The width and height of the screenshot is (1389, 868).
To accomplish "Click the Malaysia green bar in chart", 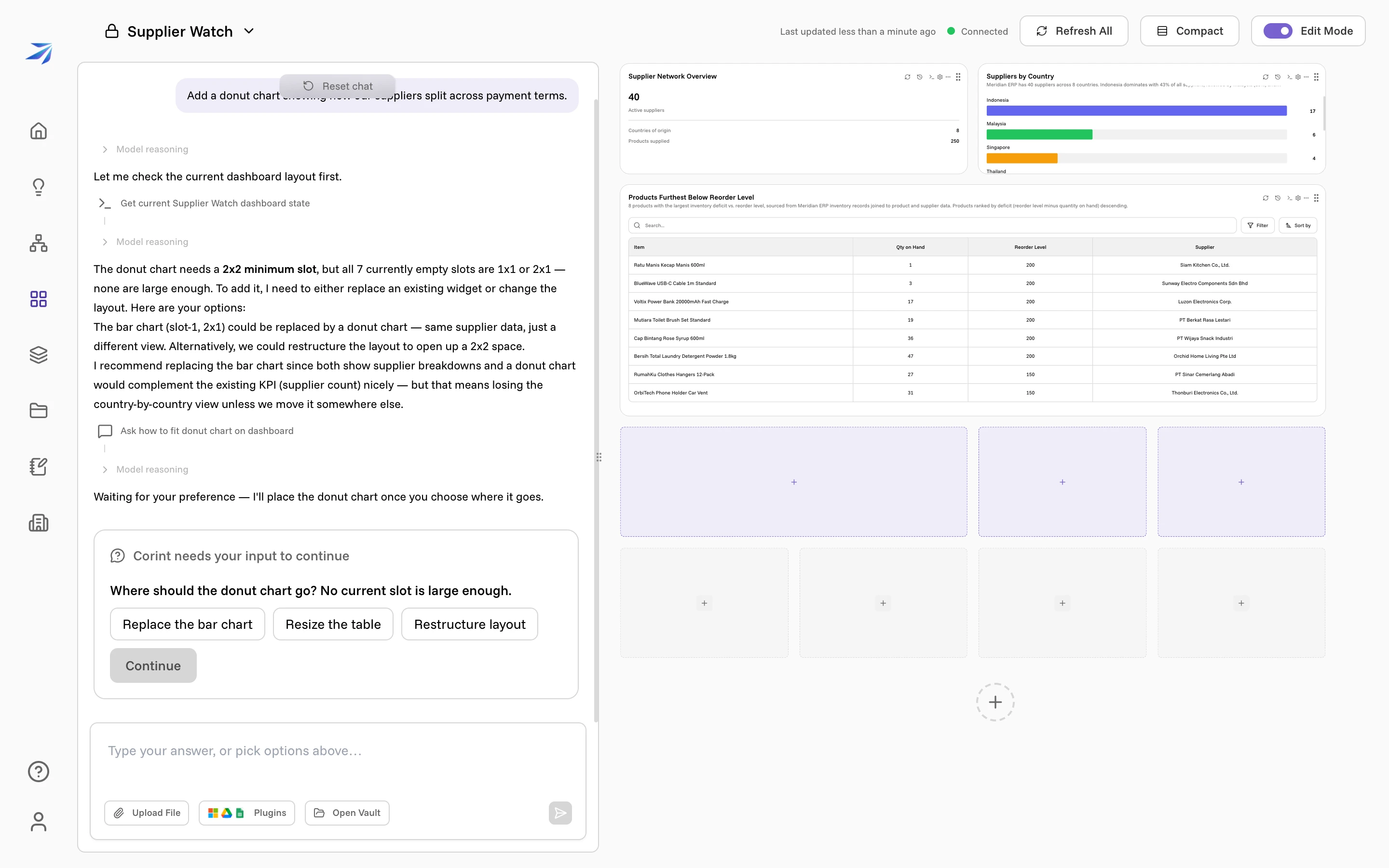I will coord(1039,135).
